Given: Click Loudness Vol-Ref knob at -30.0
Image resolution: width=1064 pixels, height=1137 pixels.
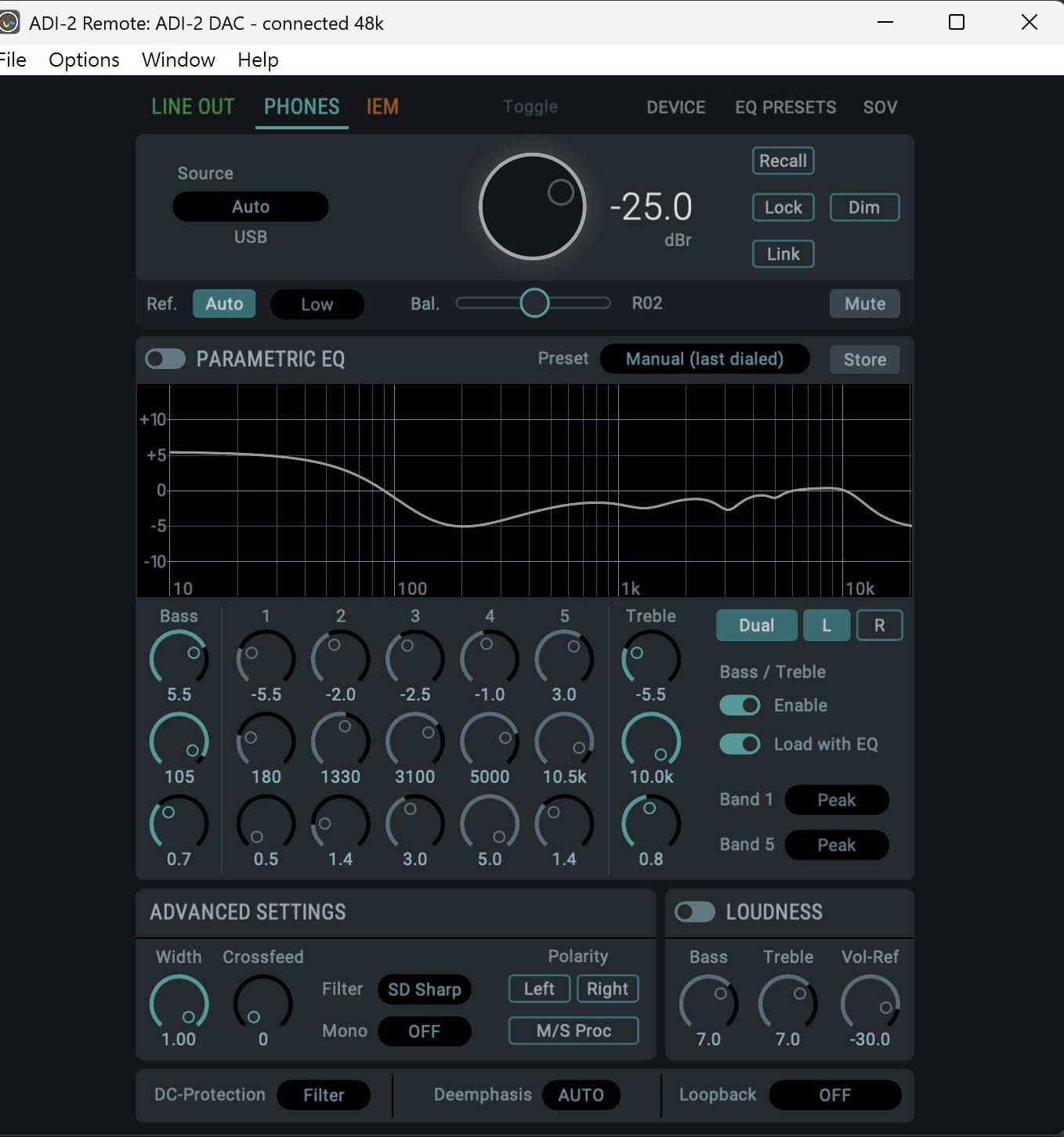Looking at the screenshot, I should (x=870, y=1003).
